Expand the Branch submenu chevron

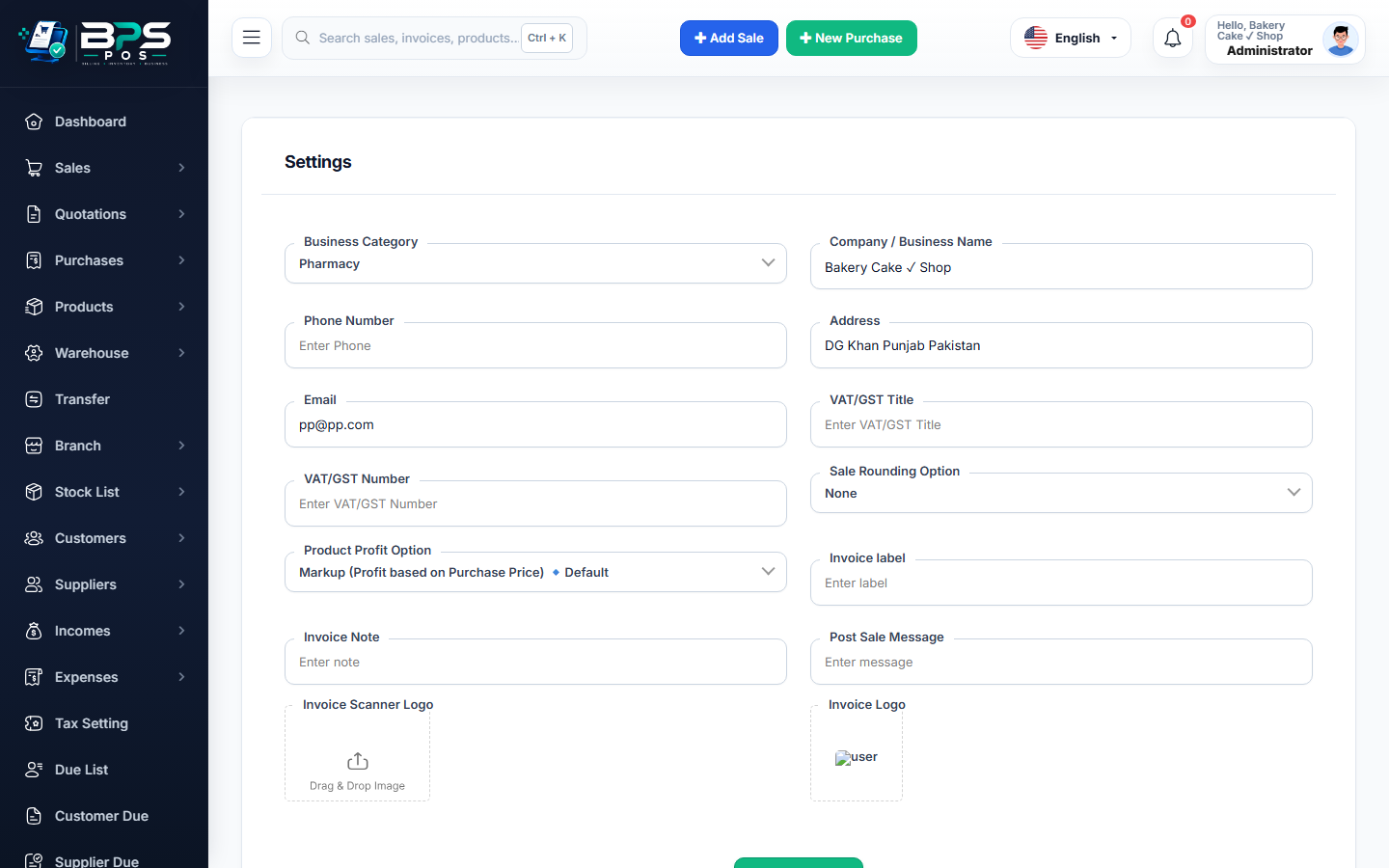[181, 446]
